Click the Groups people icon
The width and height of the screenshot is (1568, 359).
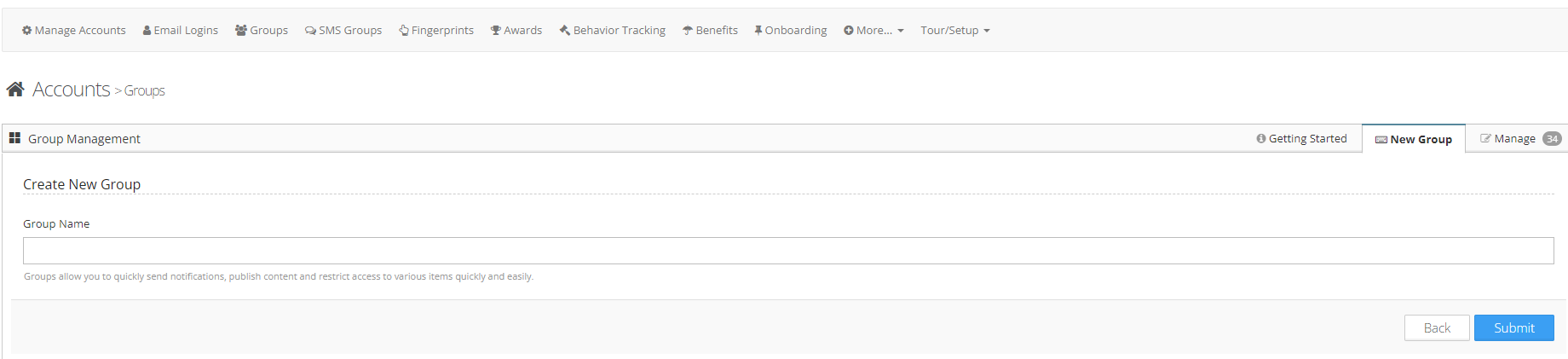241,31
